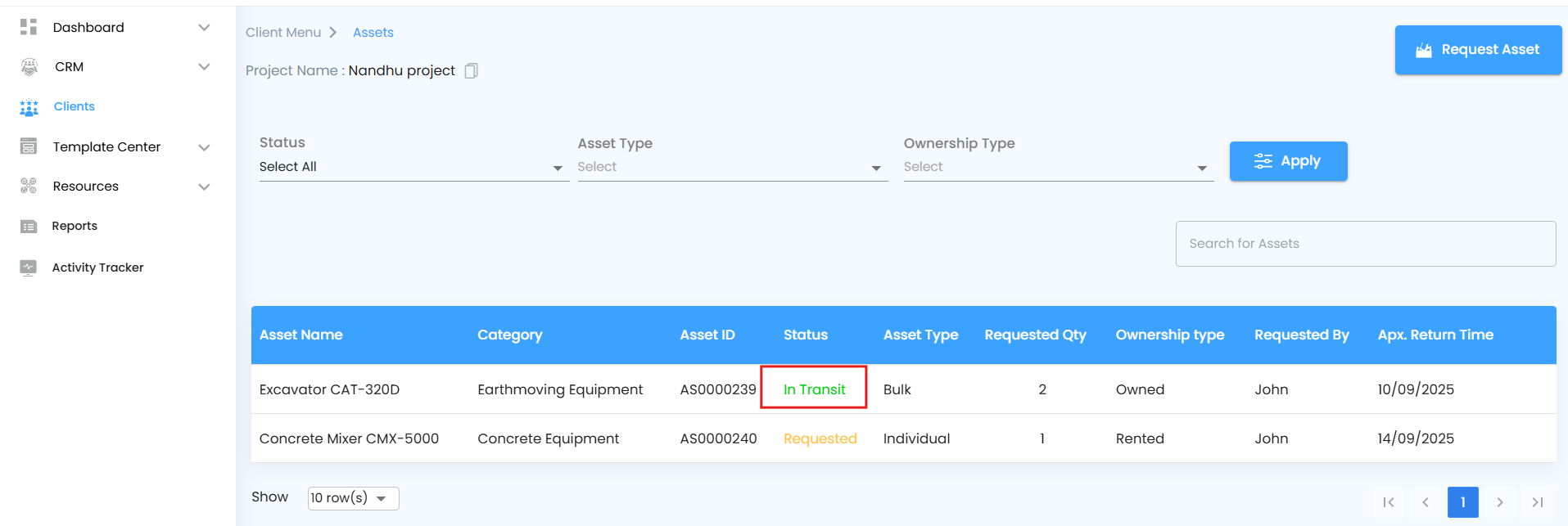Viewport: 1568px width, 526px height.
Task: Open the Status filter dropdown
Action: 413,167
